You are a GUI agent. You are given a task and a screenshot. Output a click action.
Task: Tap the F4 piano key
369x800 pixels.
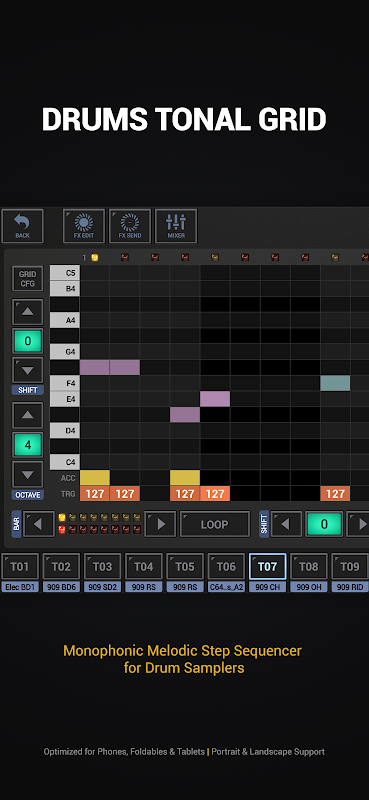[65, 383]
